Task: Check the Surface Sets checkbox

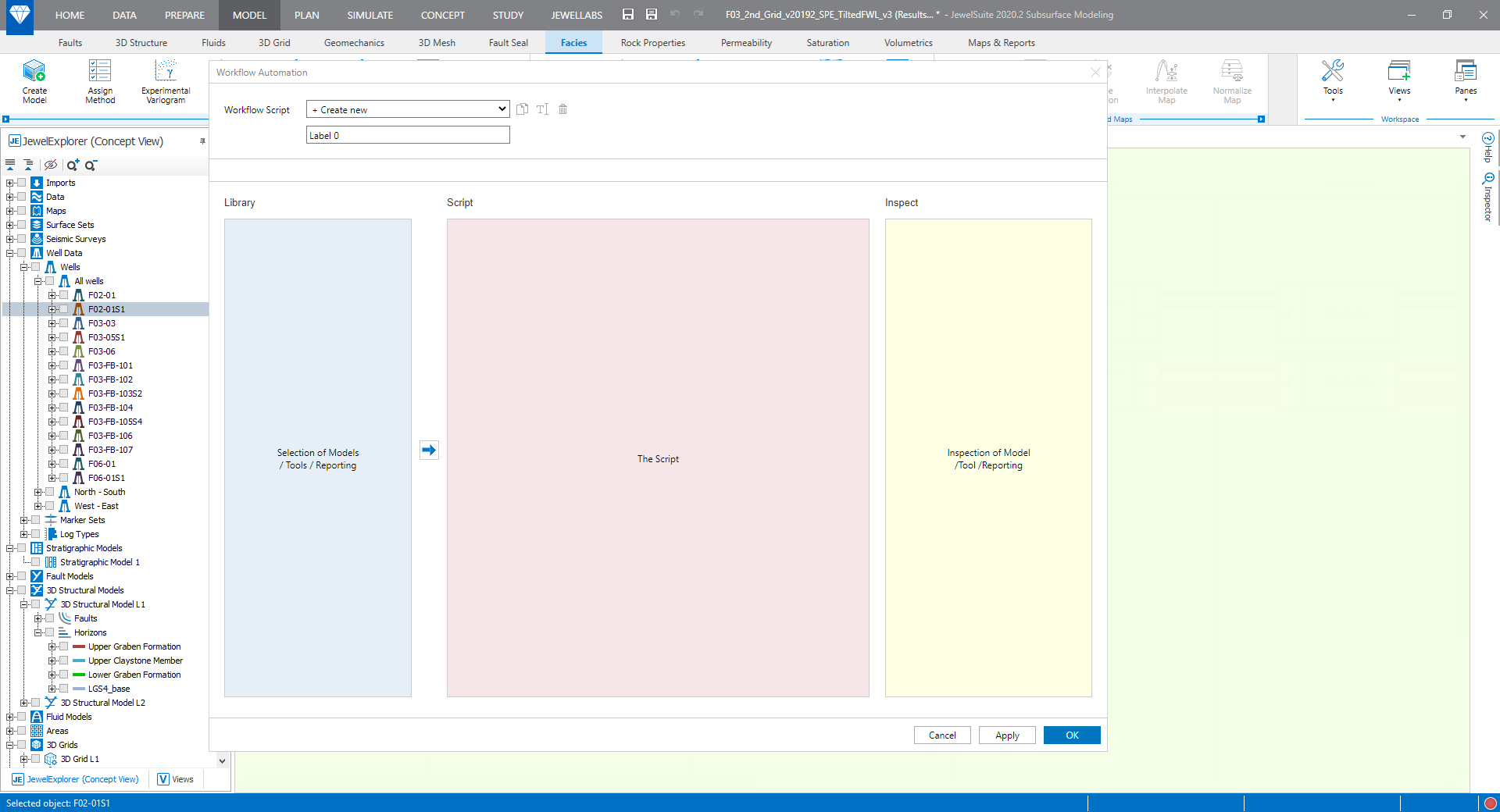Action: pyautogui.click(x=22, y=225)
